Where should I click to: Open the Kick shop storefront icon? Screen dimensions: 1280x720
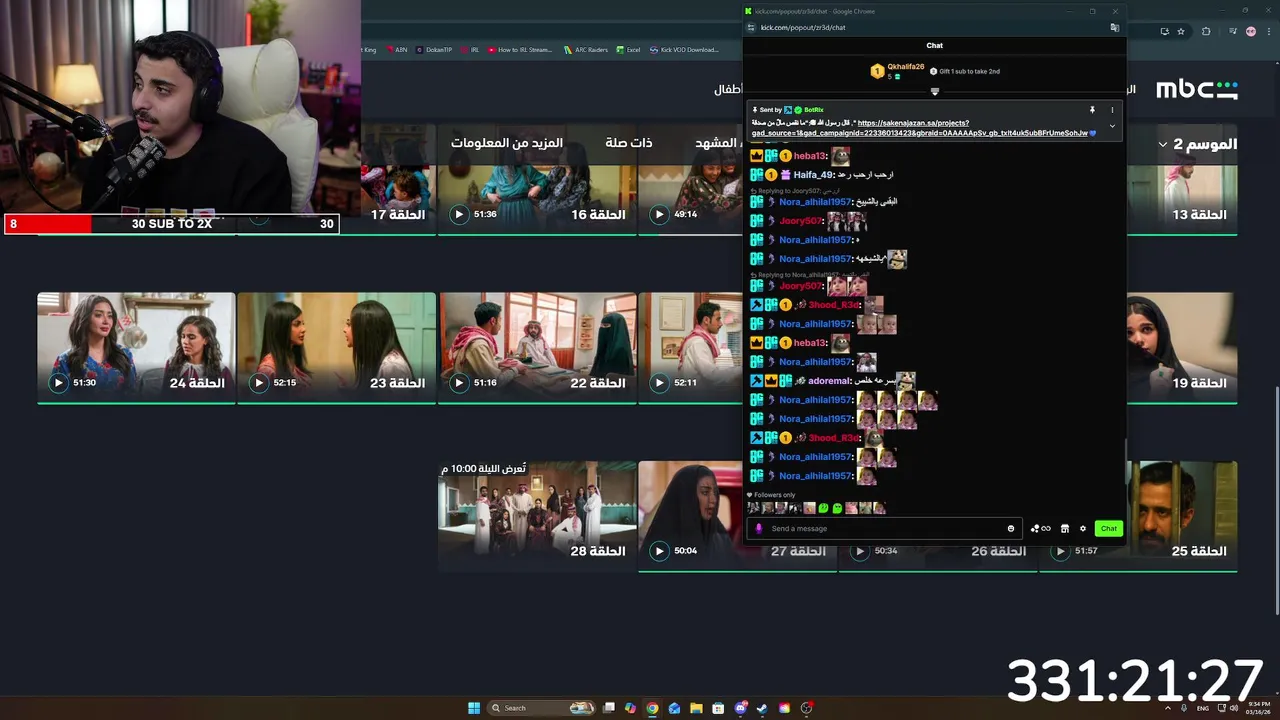(x=1064, y=528)
